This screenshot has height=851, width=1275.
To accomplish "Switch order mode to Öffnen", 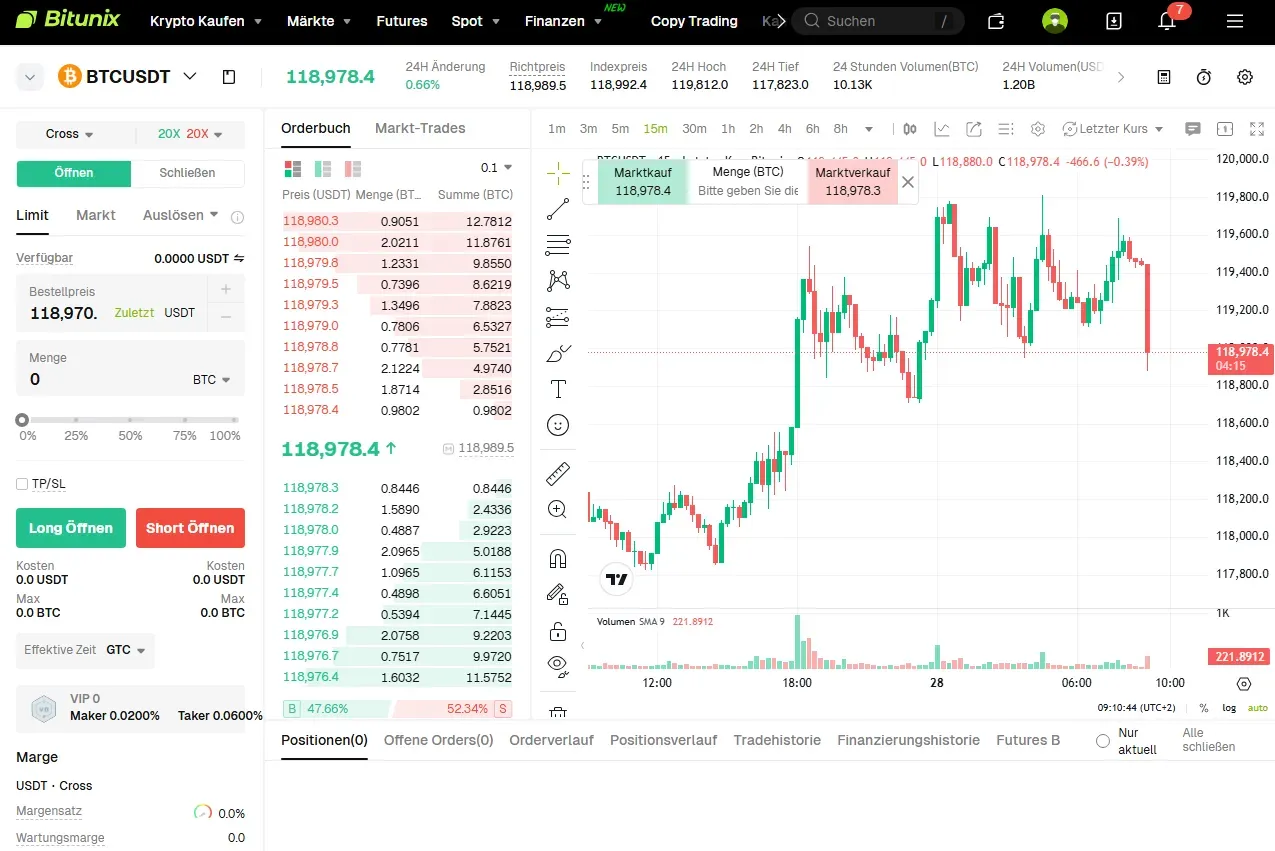I will click(x=74, y=173).
